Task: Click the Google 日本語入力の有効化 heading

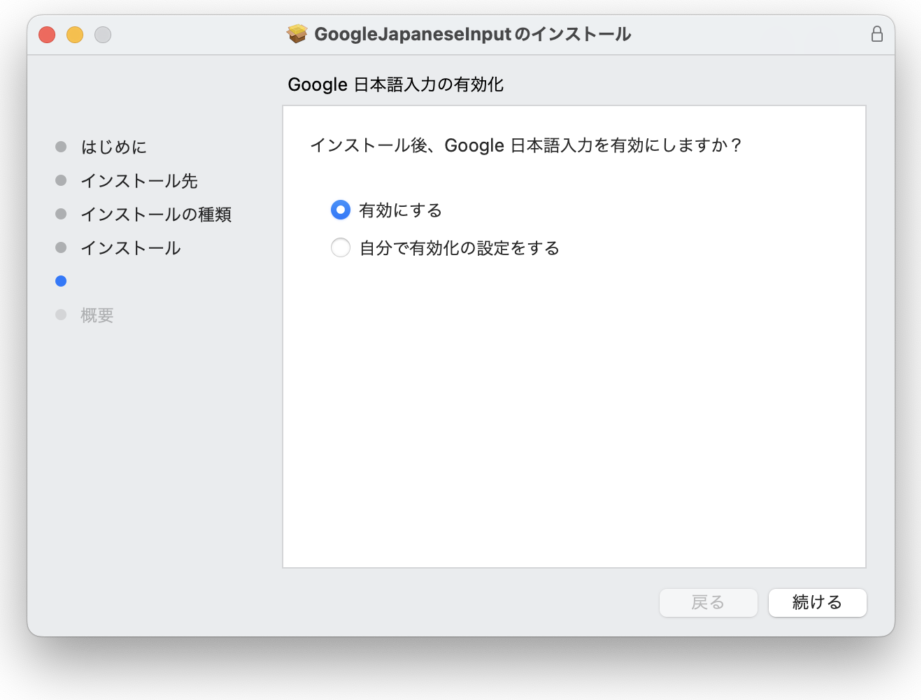Action: pyautogui.click(x=395, y=85)
